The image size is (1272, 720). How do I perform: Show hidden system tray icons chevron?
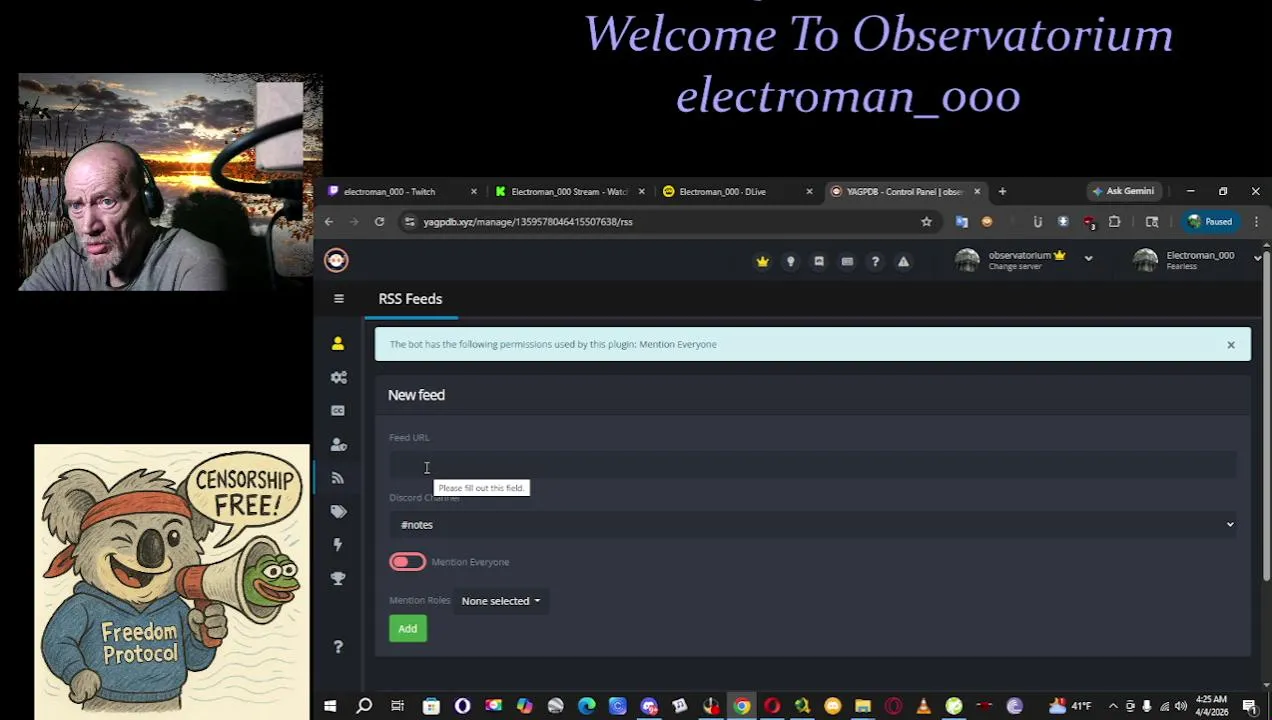[1113, 707]
